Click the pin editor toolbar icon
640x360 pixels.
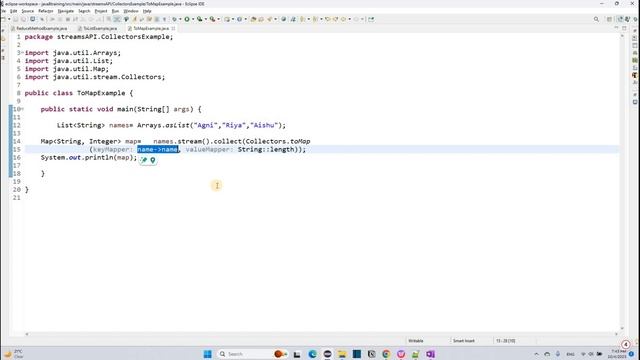pos(371,19)
